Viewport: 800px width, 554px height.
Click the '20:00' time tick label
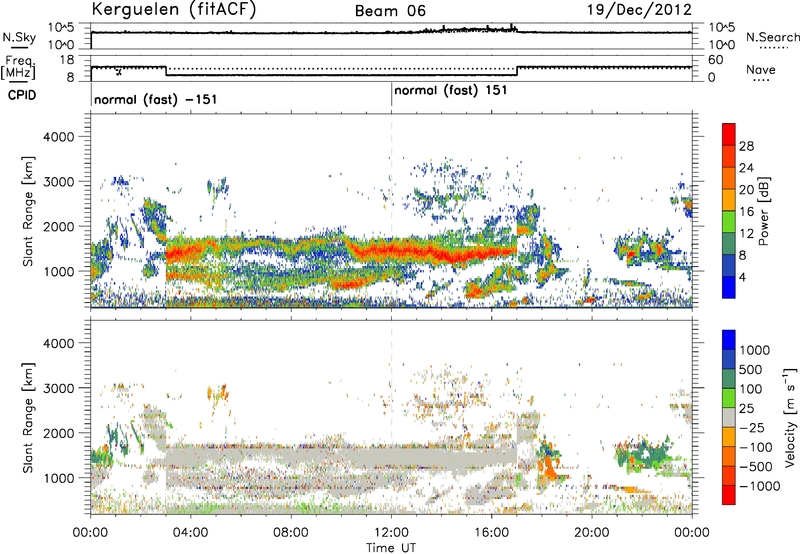592,533
